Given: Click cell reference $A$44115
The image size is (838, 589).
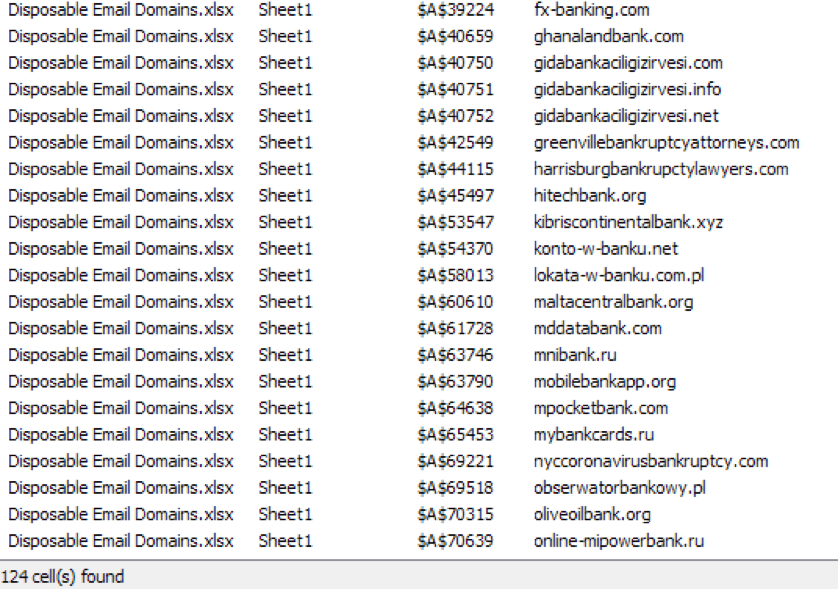Looking at the screenshot, I should click(455, 169).
